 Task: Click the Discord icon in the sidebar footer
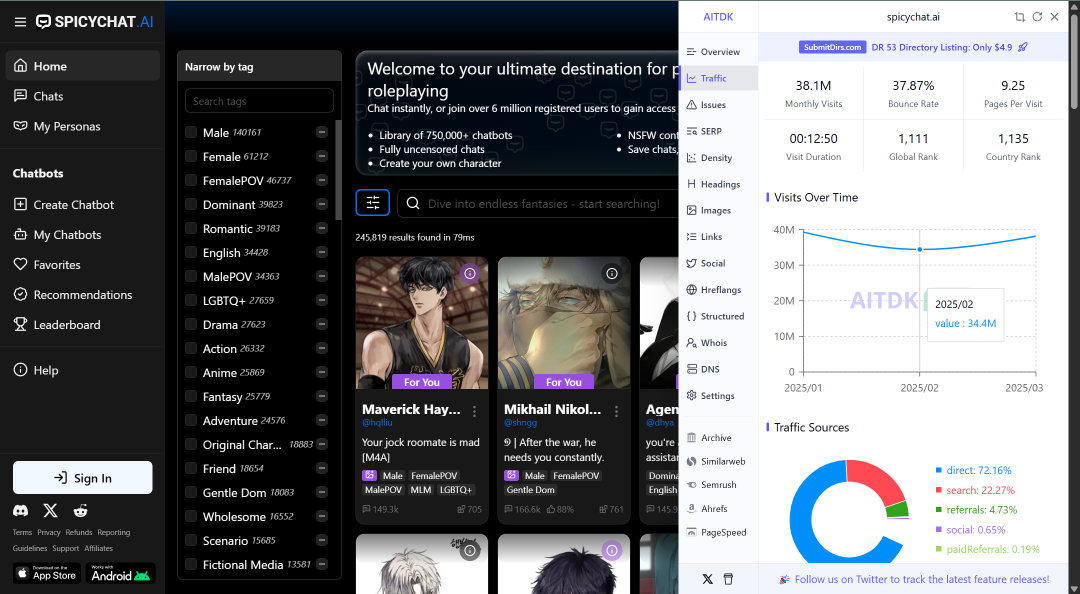click(x=21, y=511)
